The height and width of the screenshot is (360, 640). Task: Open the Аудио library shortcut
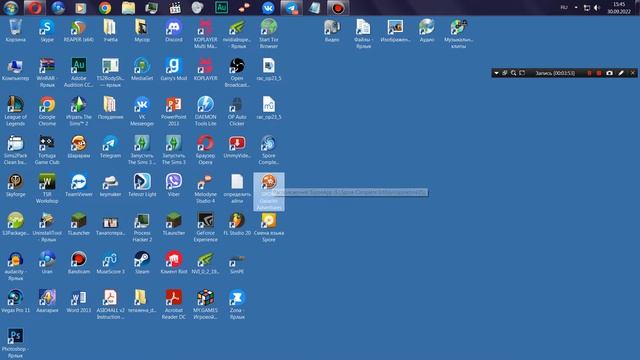427,31
